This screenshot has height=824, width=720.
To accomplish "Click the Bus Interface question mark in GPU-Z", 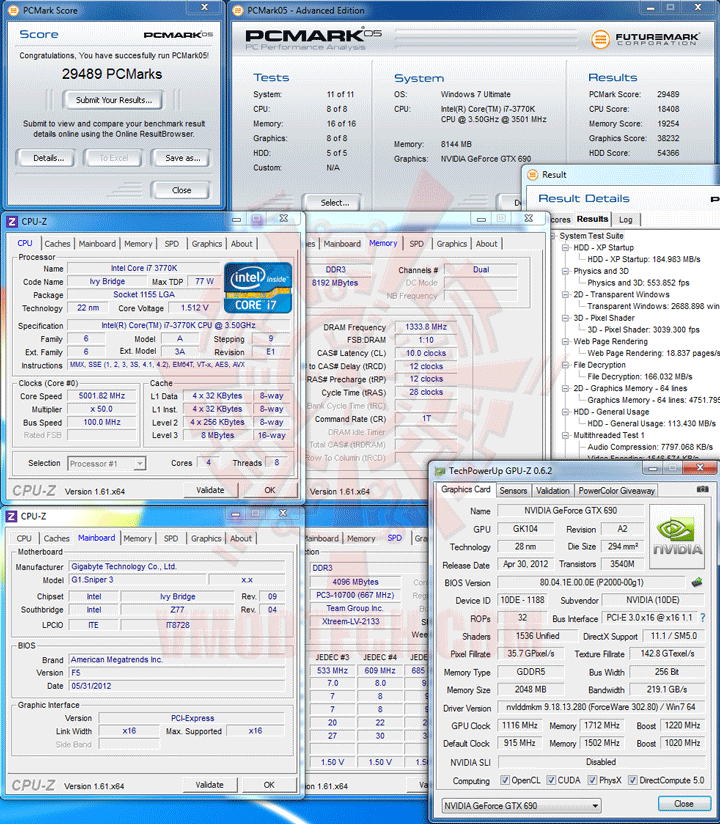I will pyautogui.click(x=703, y=618).
